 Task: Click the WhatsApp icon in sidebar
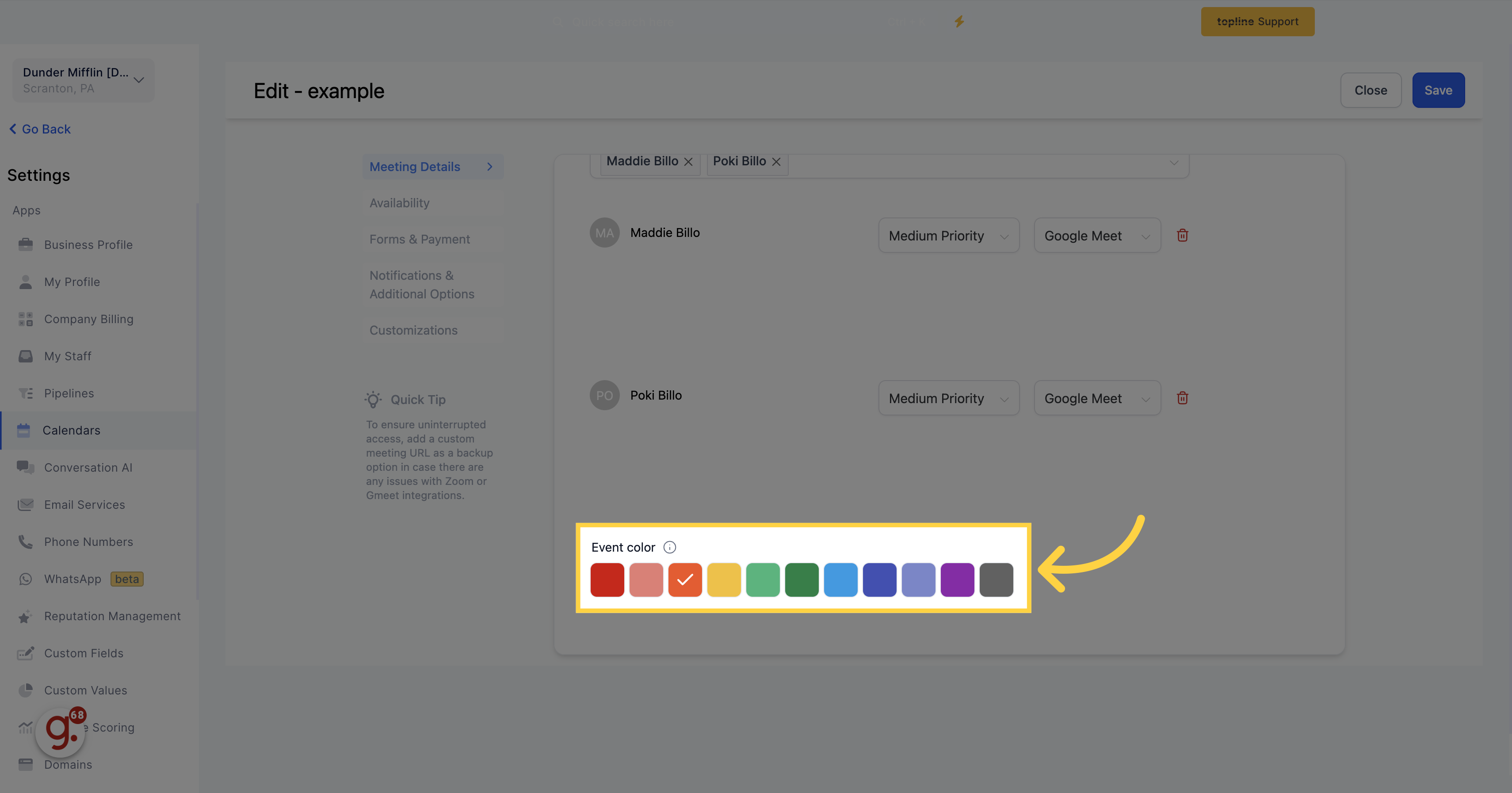(x=26, y=578)
